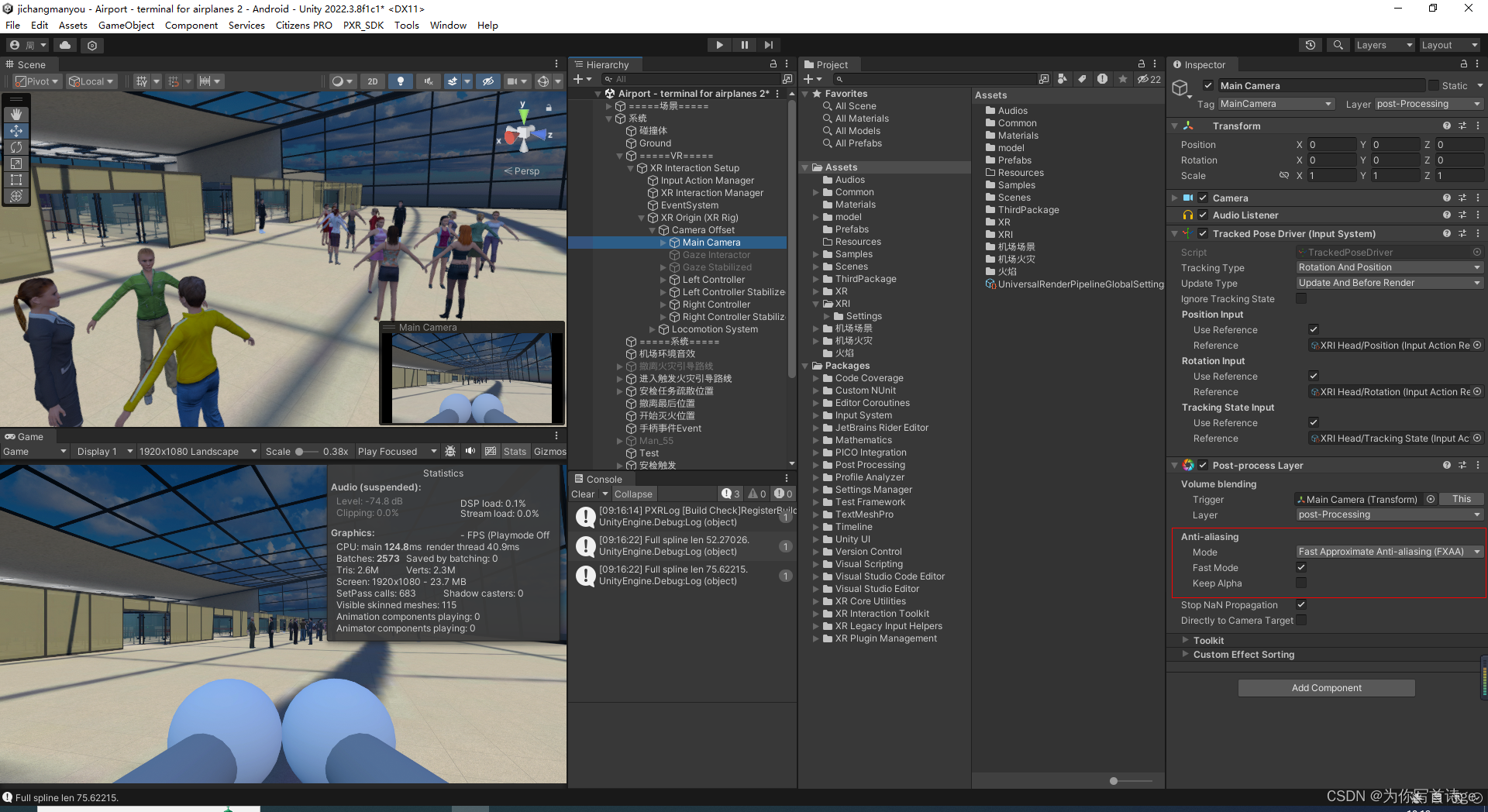The height and width of the screenshot is (812, 1488).
Task: Toggle 2D view mode in Scene view
Action: (373, 81)
